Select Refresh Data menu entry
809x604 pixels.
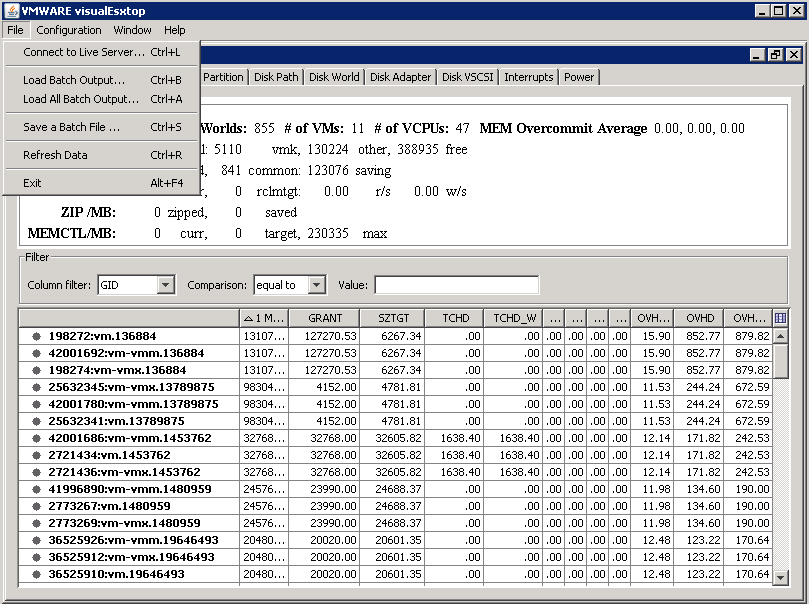pyautogui.click(x=102, y=155)
